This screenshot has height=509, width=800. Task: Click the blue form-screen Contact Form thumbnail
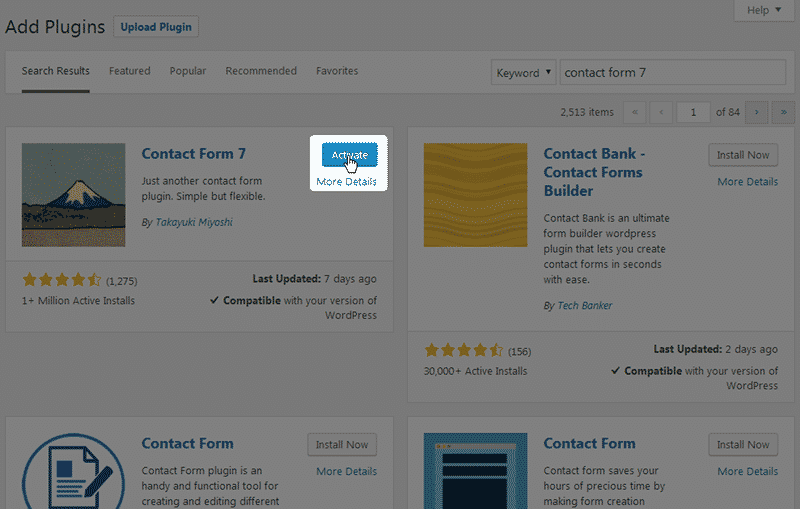[x=476, y=471]
